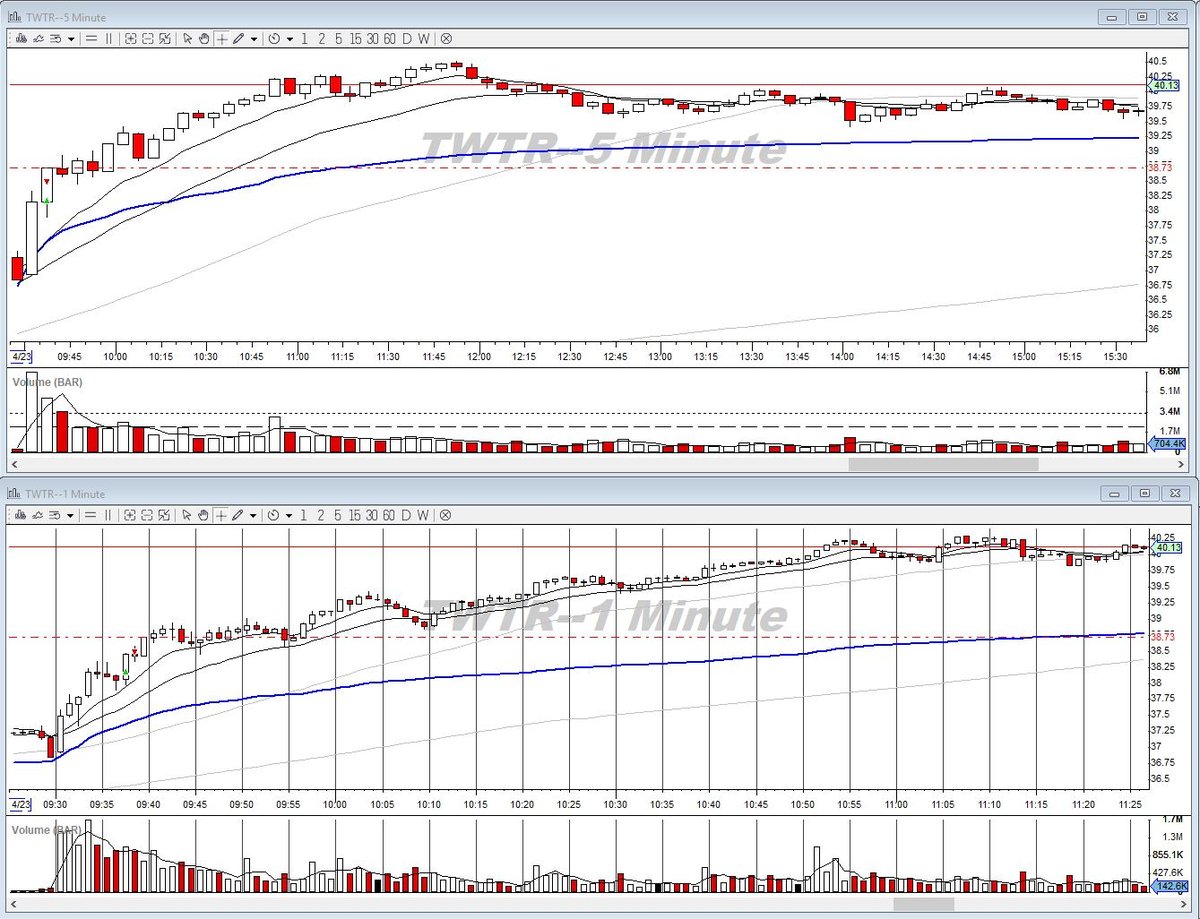
Task: Click 38.73 red price label in 5 Minute chart
Action: tap(1159, 167)
